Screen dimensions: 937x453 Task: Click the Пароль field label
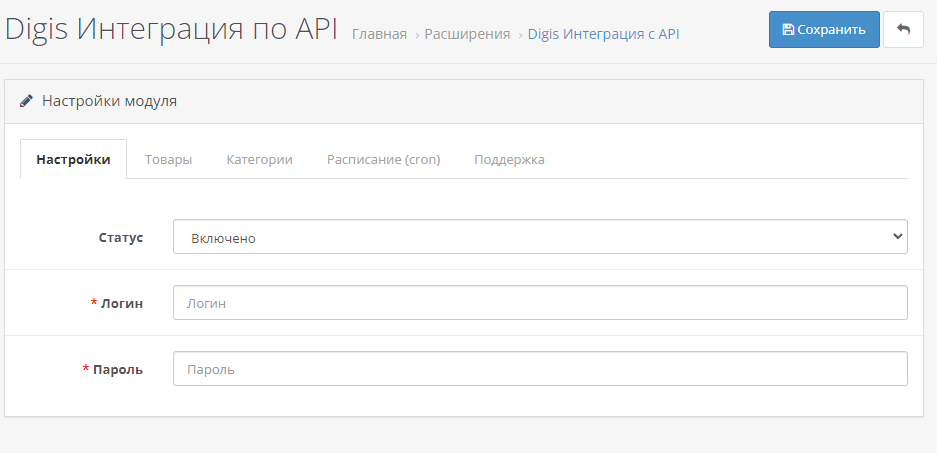[118, 369]
